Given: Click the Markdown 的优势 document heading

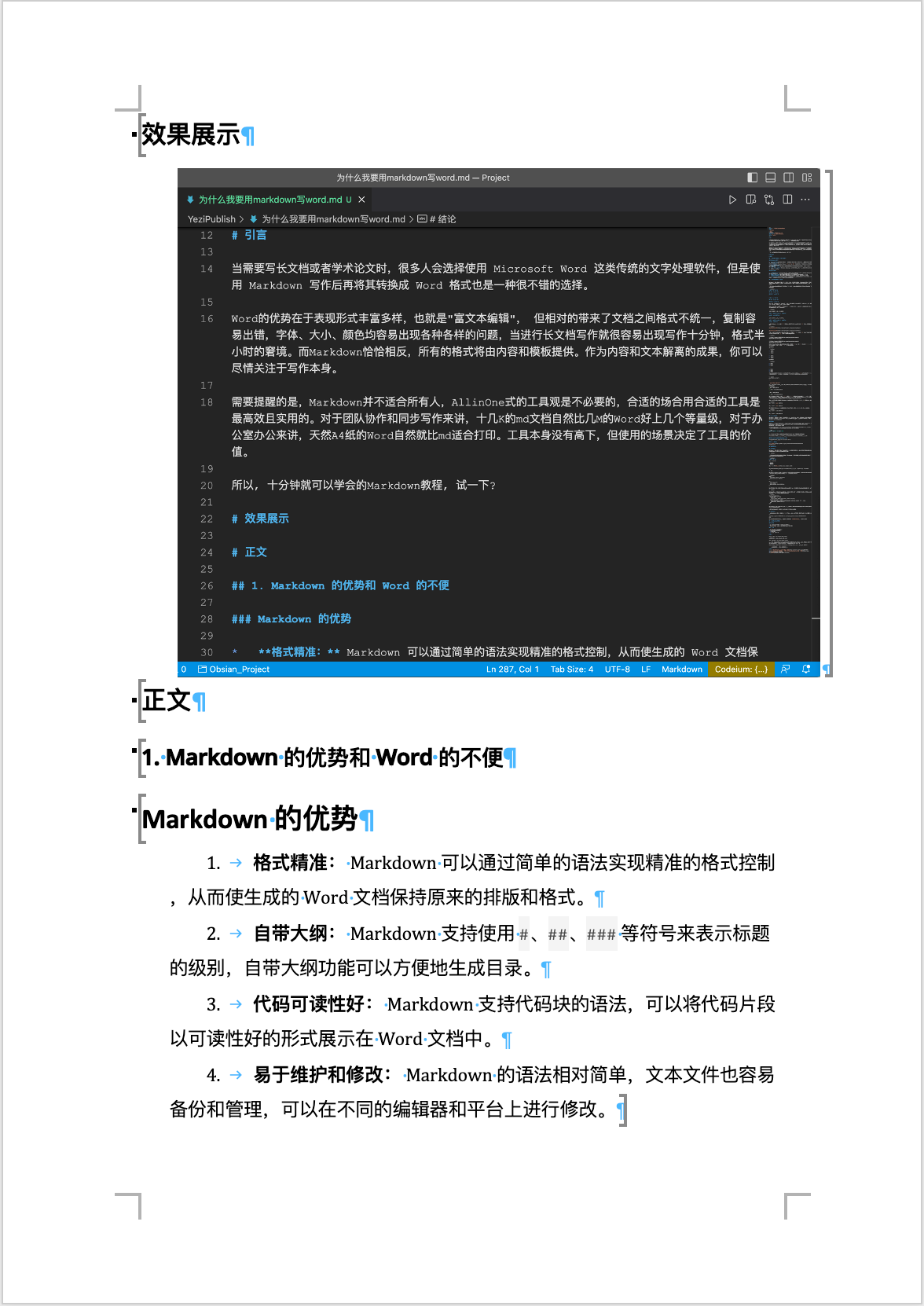Looking at the screenshot, I should click(250, 819).
